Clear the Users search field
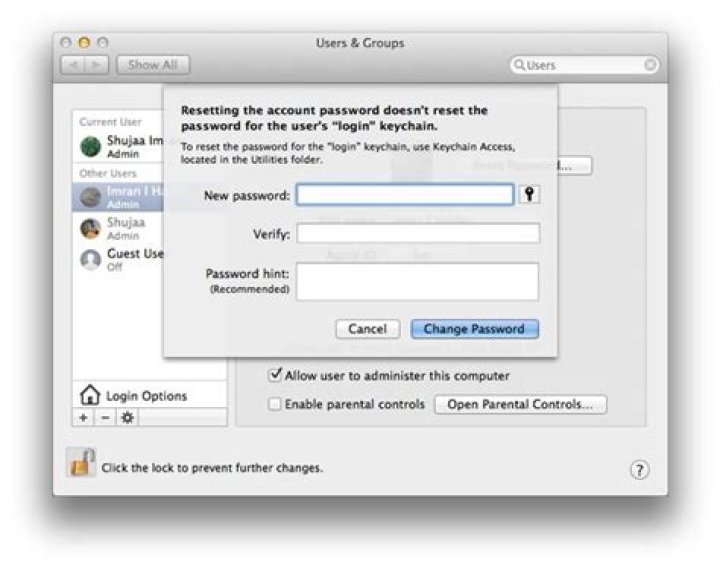 click(650, 65)
